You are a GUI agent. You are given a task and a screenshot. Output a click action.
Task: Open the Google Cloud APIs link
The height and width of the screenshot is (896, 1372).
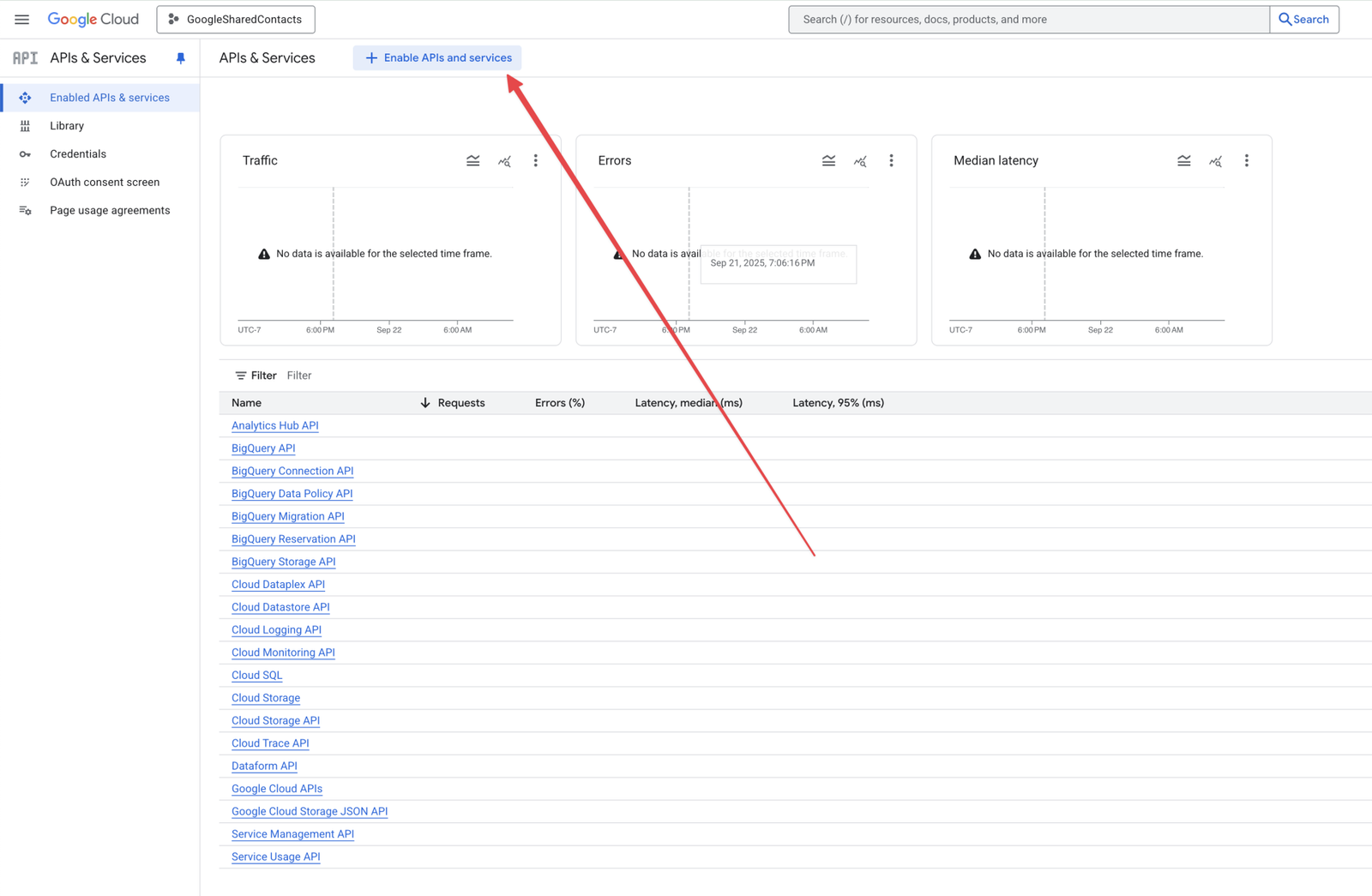(277, 790)
